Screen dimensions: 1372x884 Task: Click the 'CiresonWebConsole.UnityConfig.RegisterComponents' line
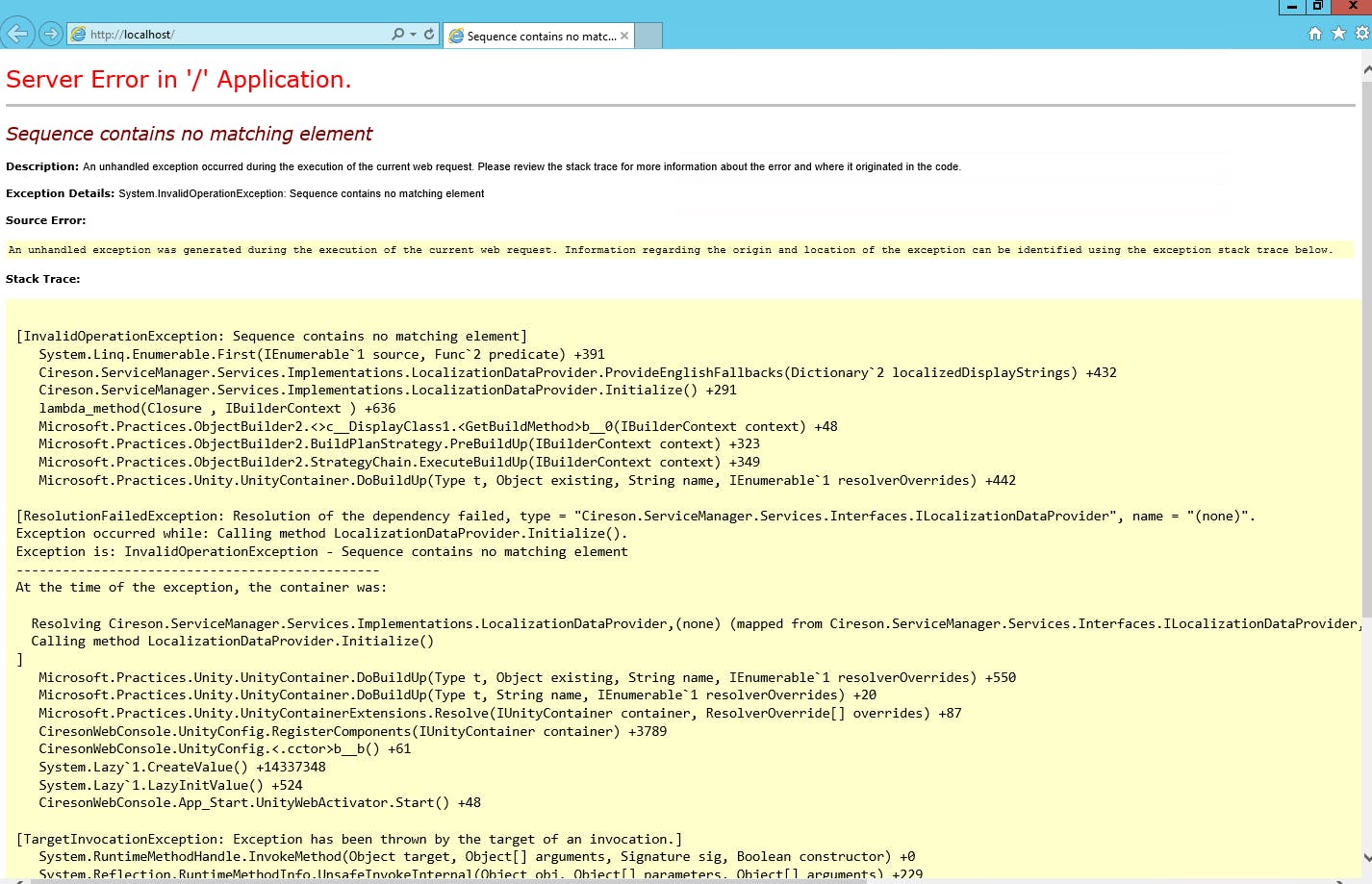(x=352, y=731)
